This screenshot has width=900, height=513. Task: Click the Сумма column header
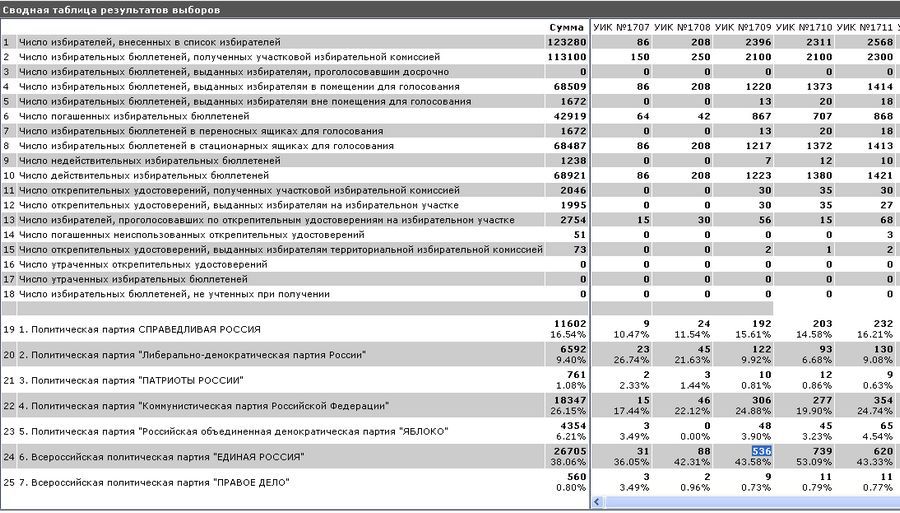(566, 26)
